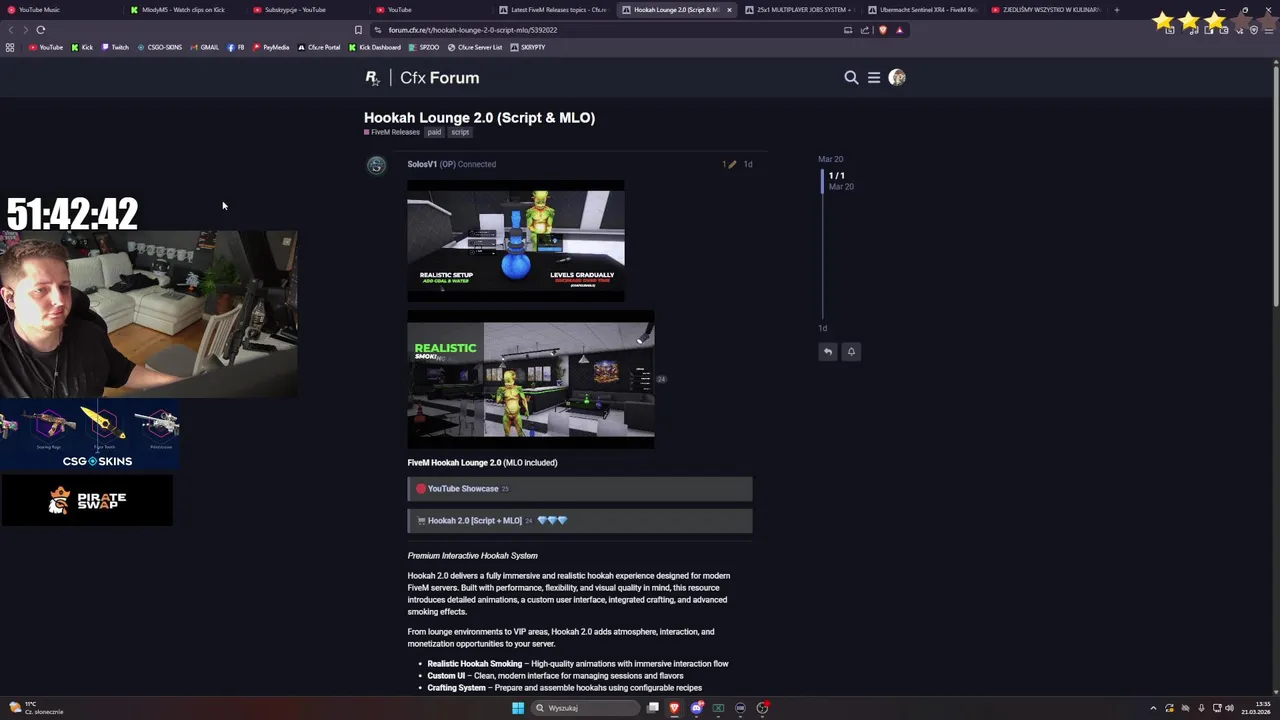Open SolosV1 avatar icon
This screenshot has height=720, width=1280.
coord(376,166)
